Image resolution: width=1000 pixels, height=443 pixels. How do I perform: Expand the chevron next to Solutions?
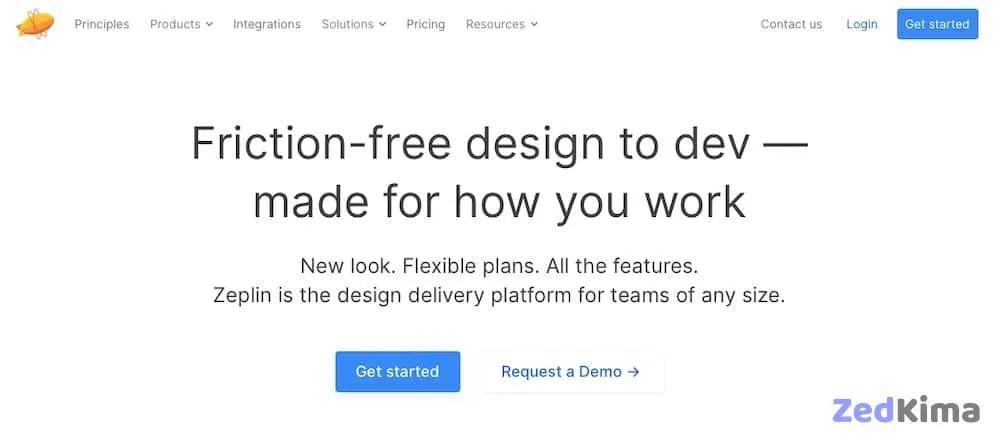click(x=382, y=24)
